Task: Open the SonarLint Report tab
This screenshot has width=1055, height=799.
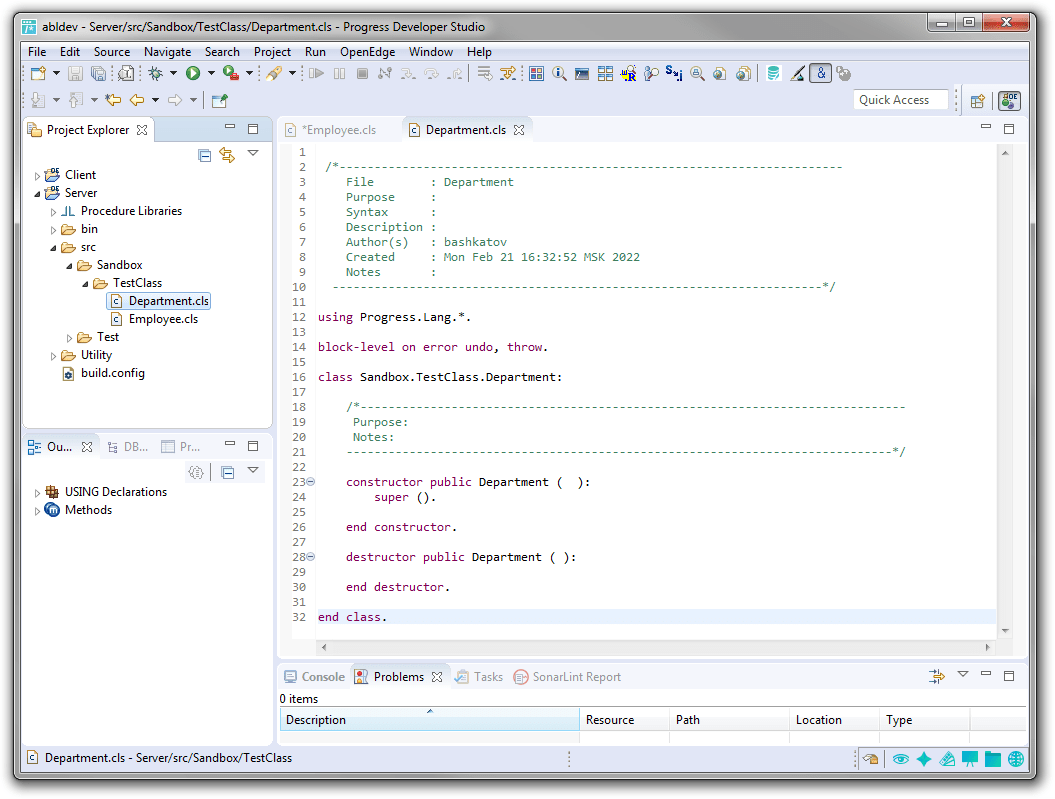Action: pos(567,677)
